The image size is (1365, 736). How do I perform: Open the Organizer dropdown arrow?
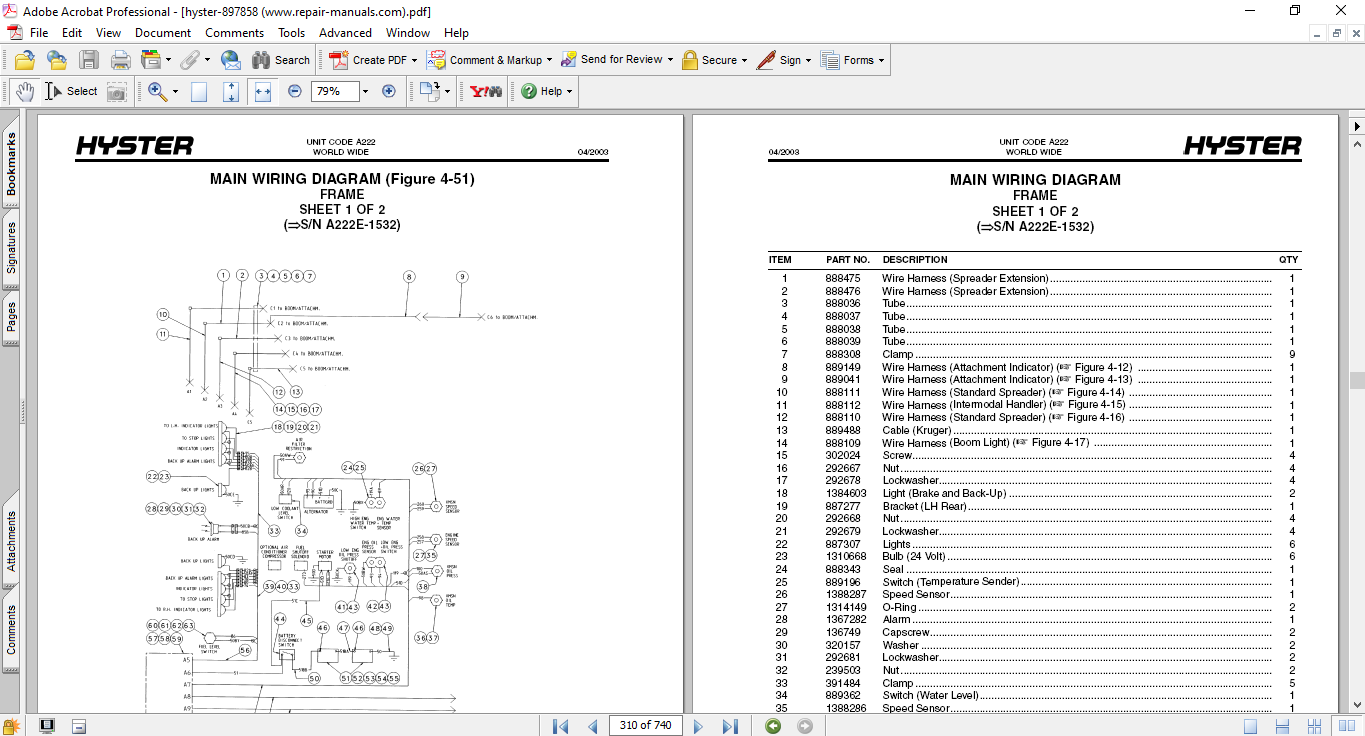(168, 61)
